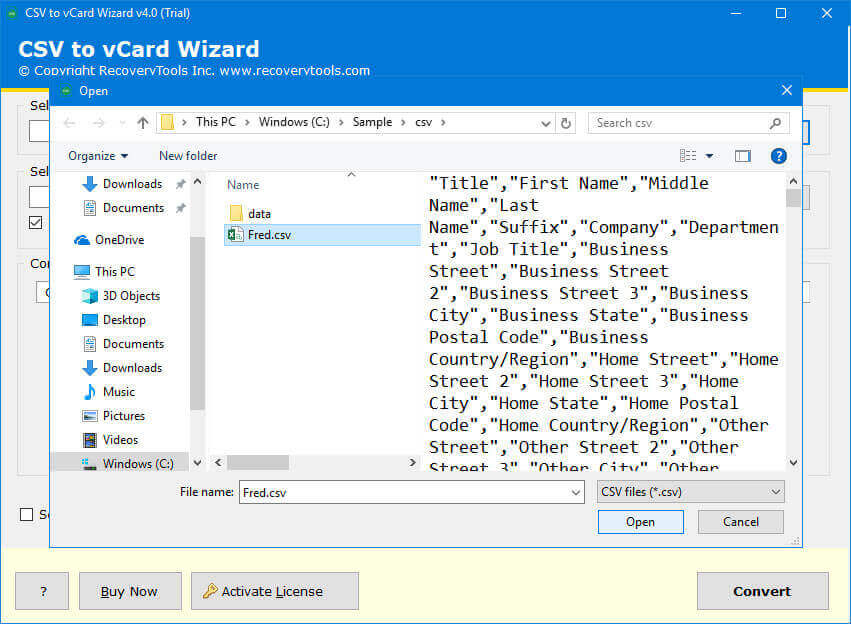This screenshot has width=851, height=624.
Task: Select 'Sample' in the address breadcrumb
Action: pyautogui.click(x=372, y=122)
